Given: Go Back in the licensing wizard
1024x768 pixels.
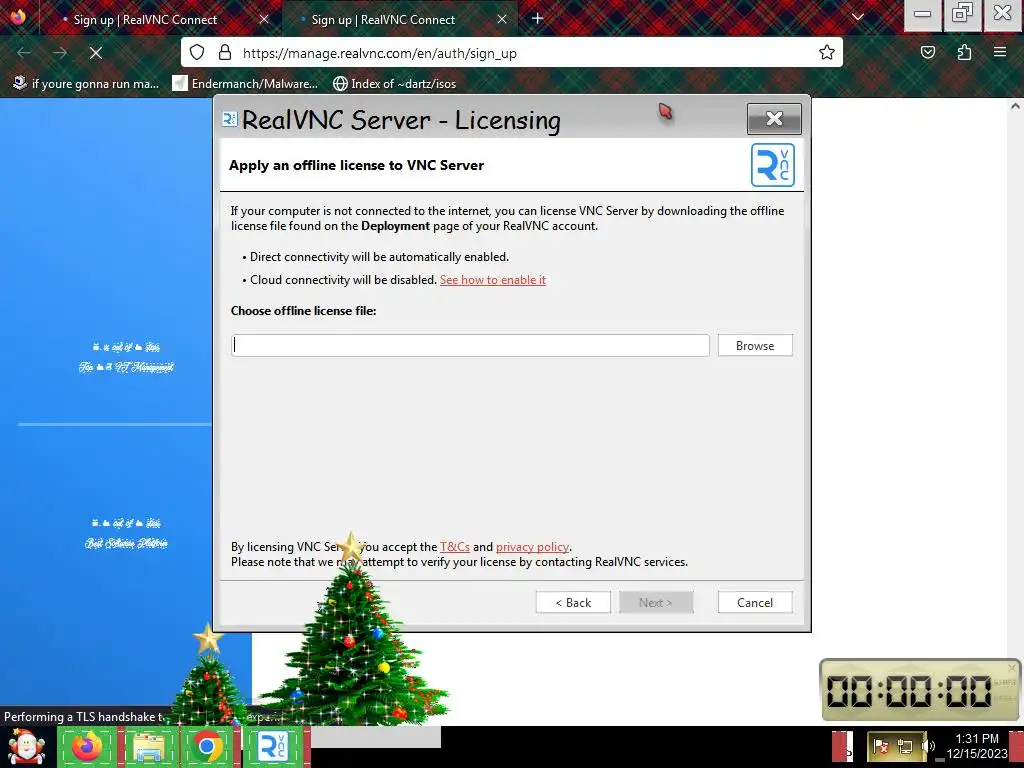Looking at the screenshot, I should tap(573, 603).
